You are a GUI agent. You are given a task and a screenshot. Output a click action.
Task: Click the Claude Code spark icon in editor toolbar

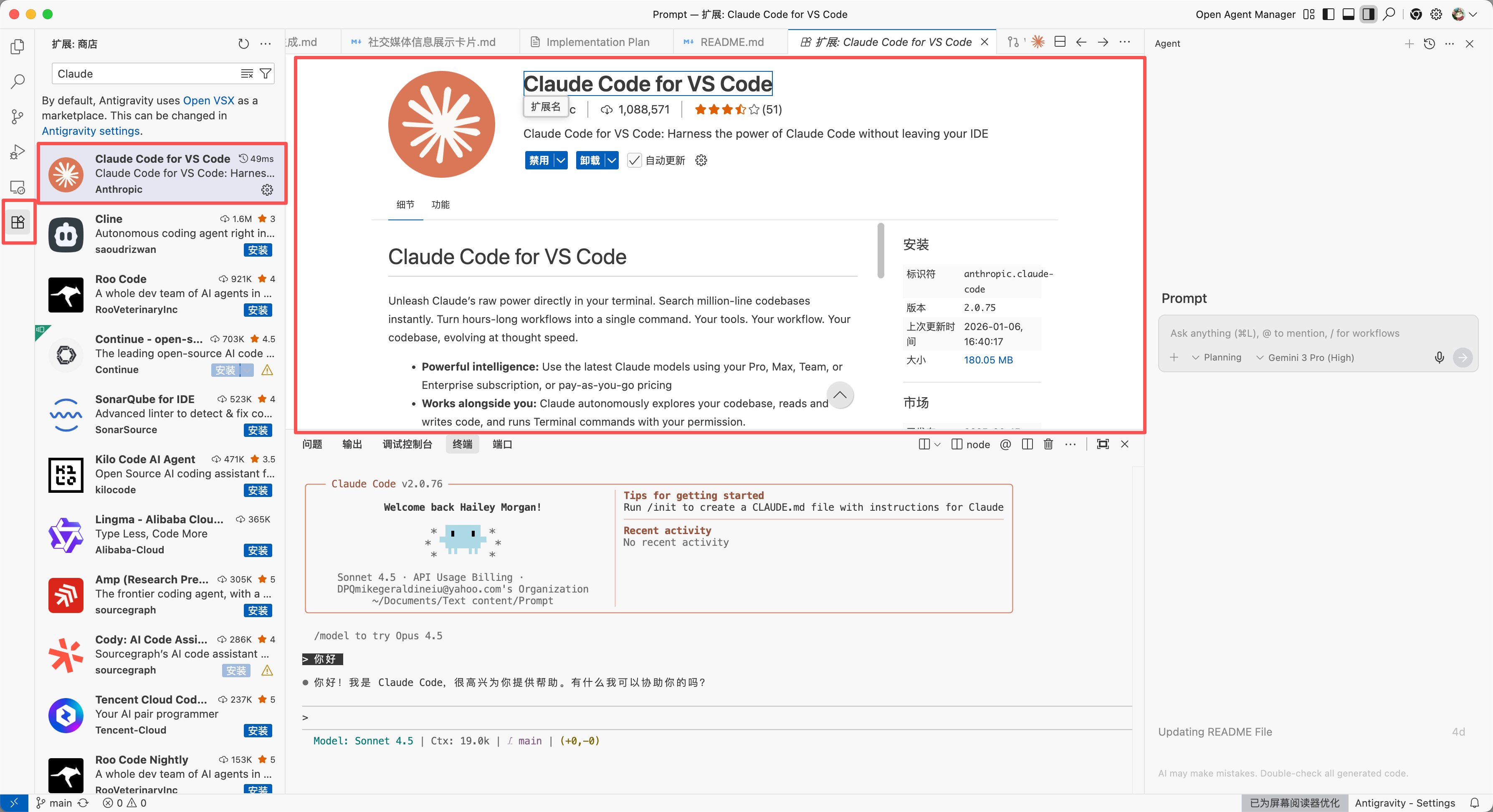[1038, 42]
